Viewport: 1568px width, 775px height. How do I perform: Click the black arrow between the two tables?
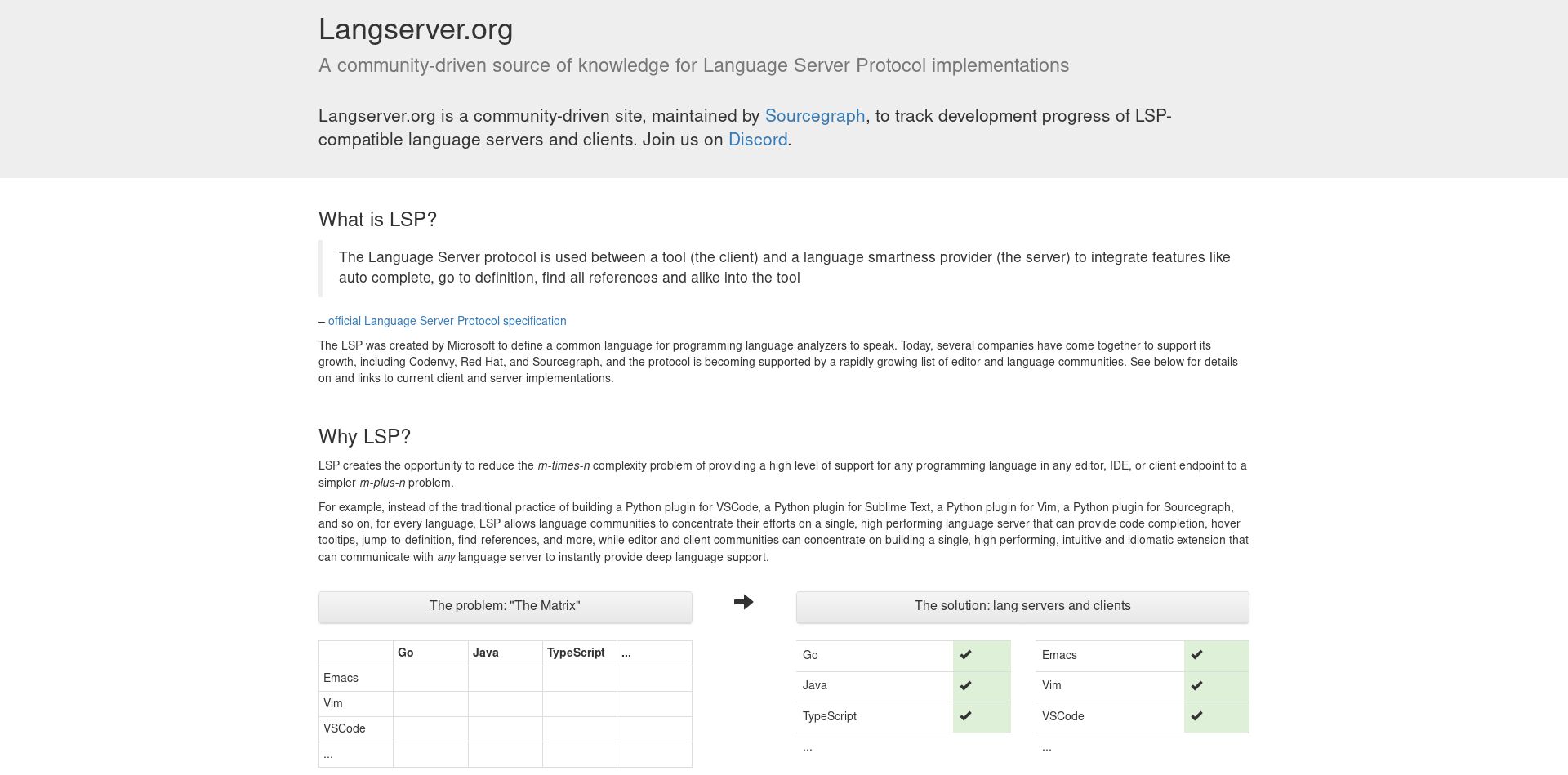[744, 601]
